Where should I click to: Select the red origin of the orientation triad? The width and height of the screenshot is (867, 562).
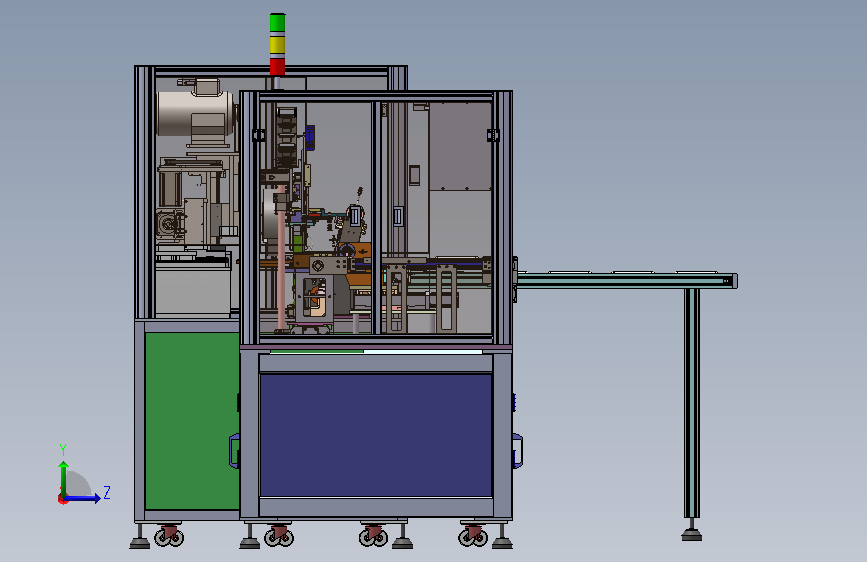[x=62, y=499]
